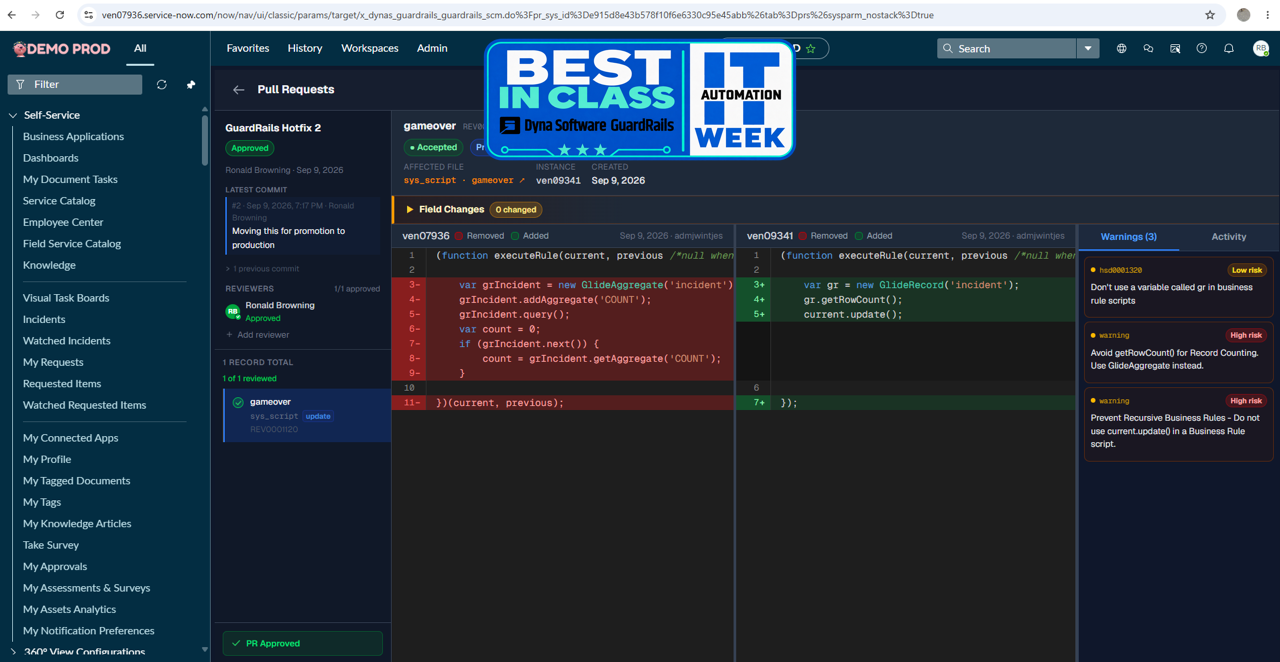The width and height of the screenshot is (1280, 662).
Task: Open Visual Task Boards module
Action: point(66,298)
